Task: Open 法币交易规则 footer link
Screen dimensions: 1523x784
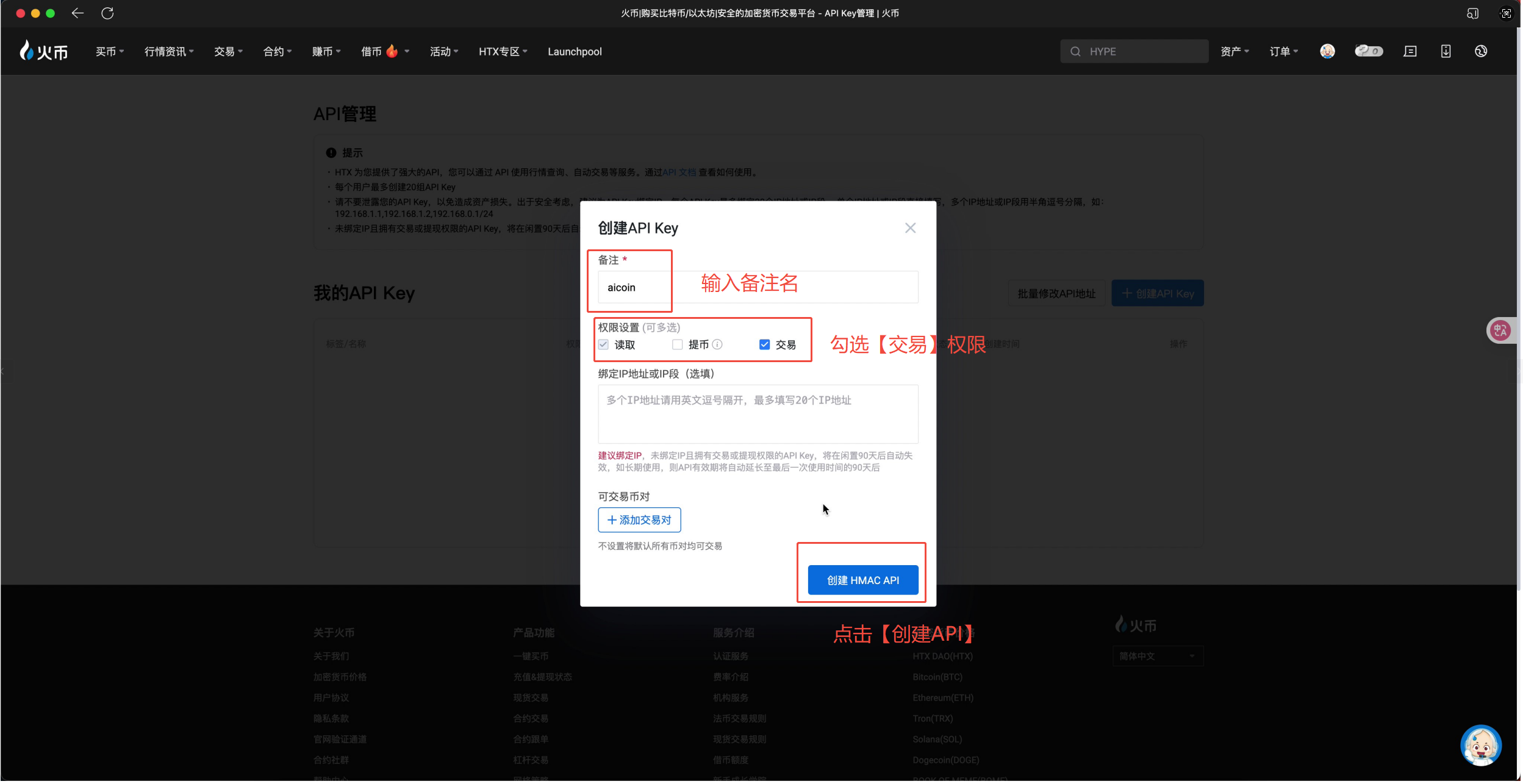Action: (739, 719)
